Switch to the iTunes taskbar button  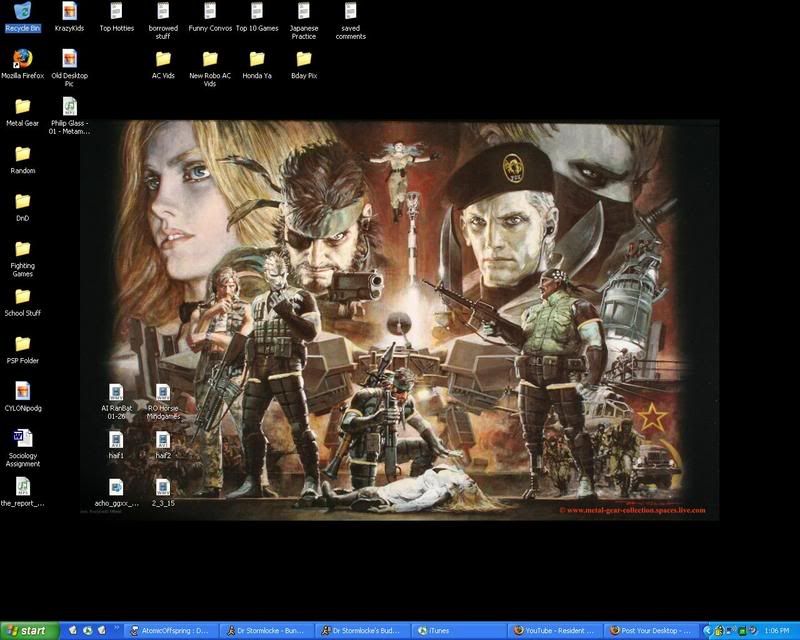pos(459,631)
